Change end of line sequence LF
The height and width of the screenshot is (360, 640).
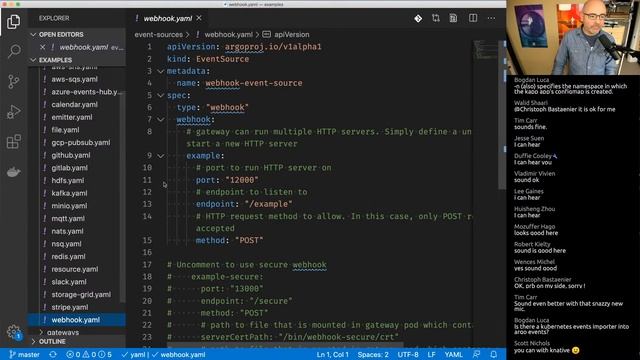pos(431,354)
